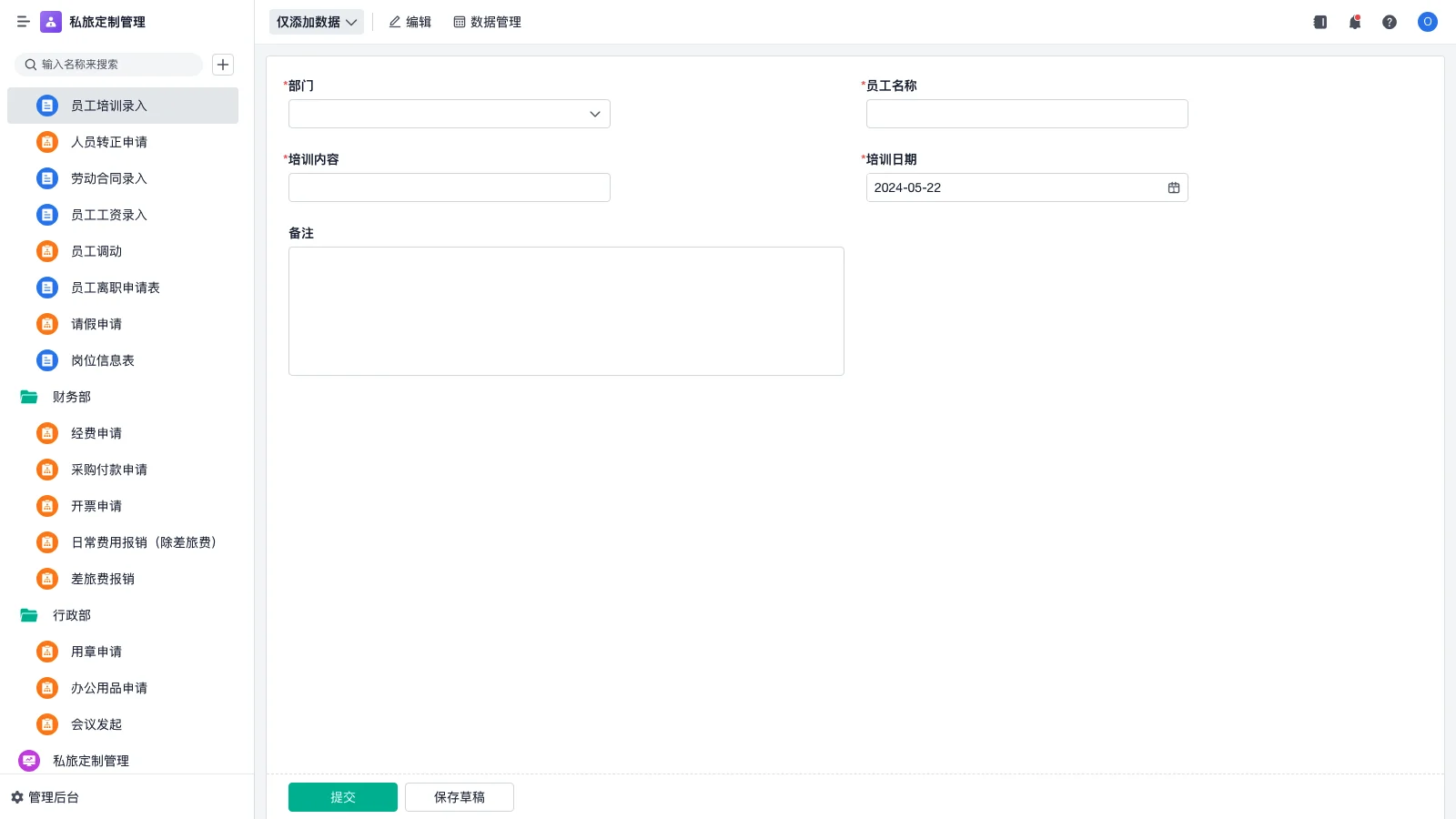This screenshot has height=819, width=1456.
Task: Click the user avatar in the top right
Action: (1427, 22)
